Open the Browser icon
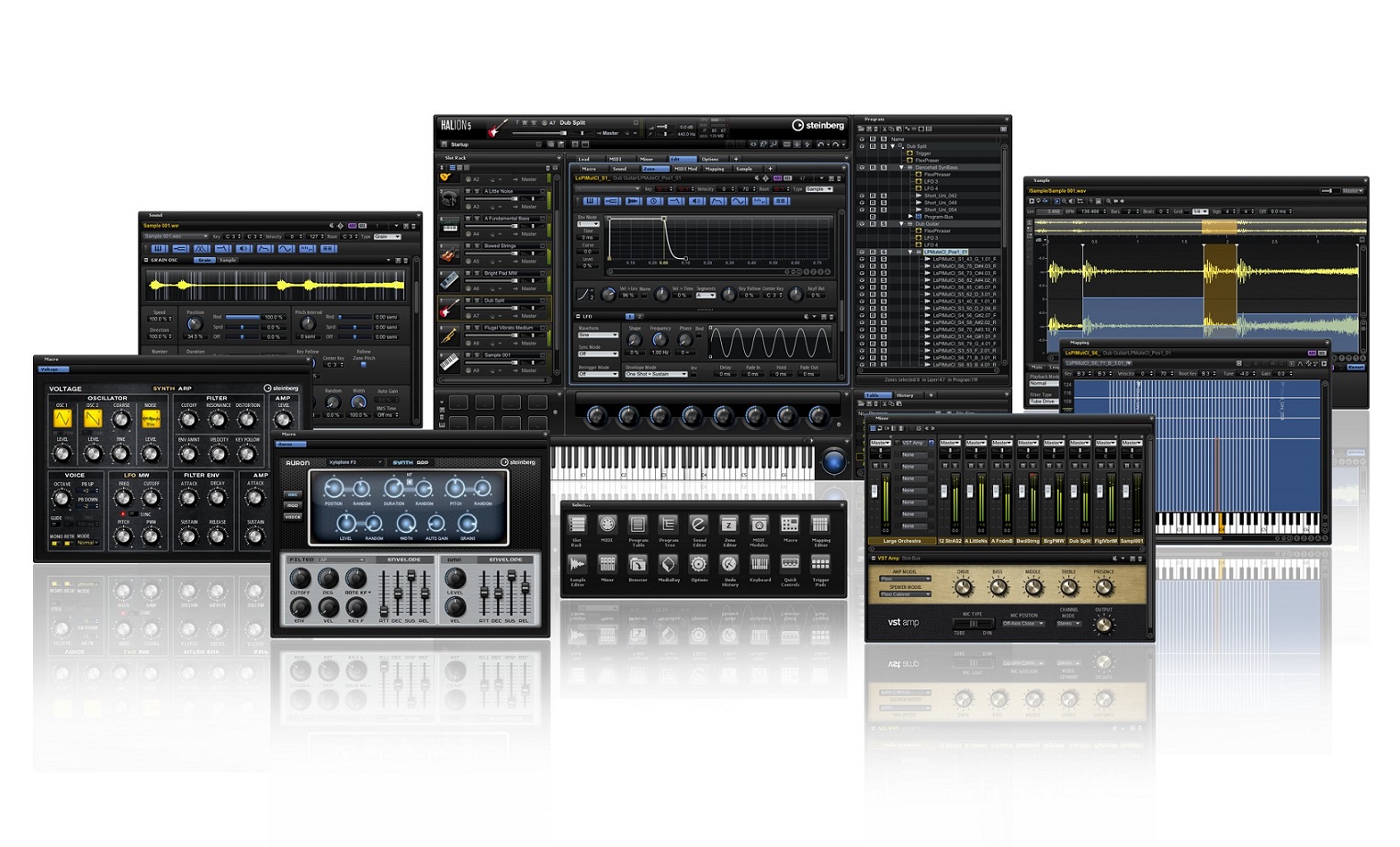The image size is (1400, 847). tap(638, 563)
